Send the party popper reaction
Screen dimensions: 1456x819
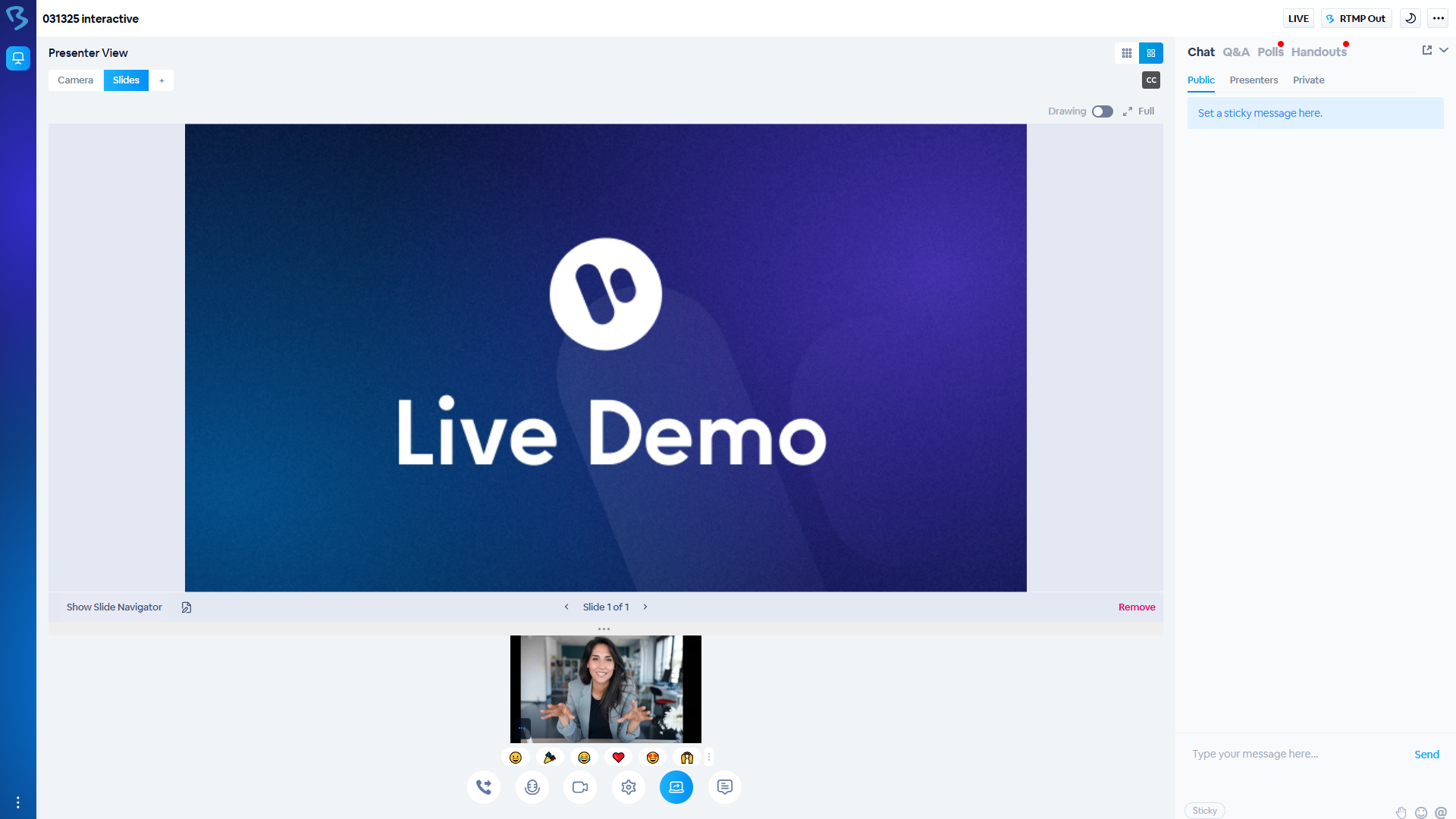pos(550,758)
